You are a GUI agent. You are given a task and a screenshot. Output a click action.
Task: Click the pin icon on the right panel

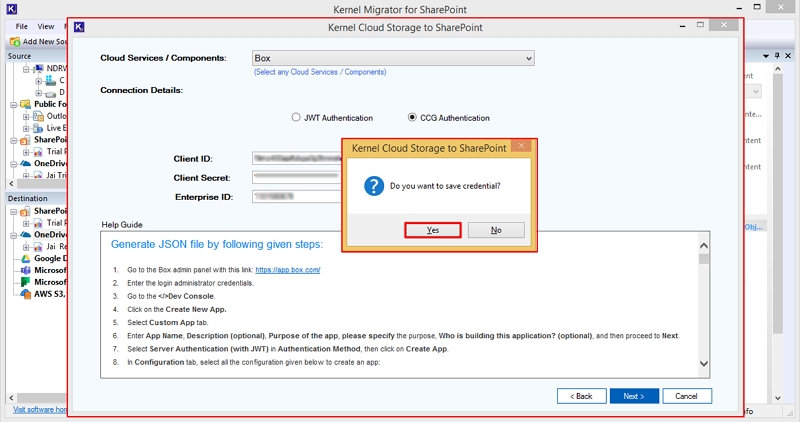click(x=777, y=56)
